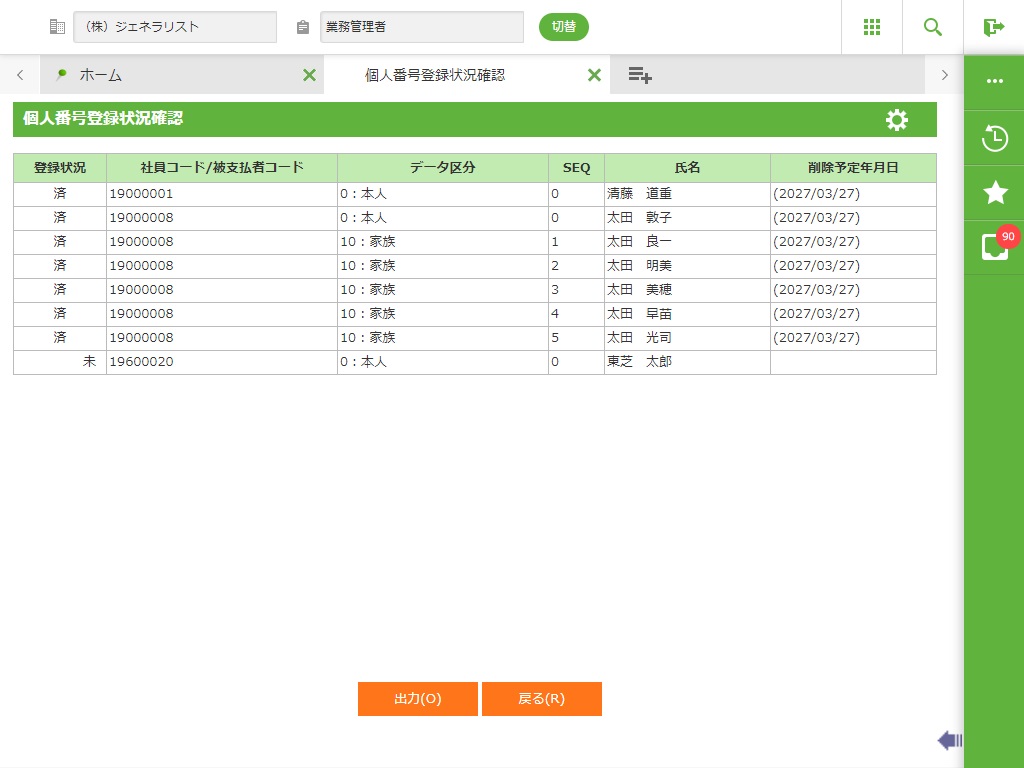Viewport: 1024px width, 768px height.
Task: Click the add new tab icon
Action: pos(640,75)
